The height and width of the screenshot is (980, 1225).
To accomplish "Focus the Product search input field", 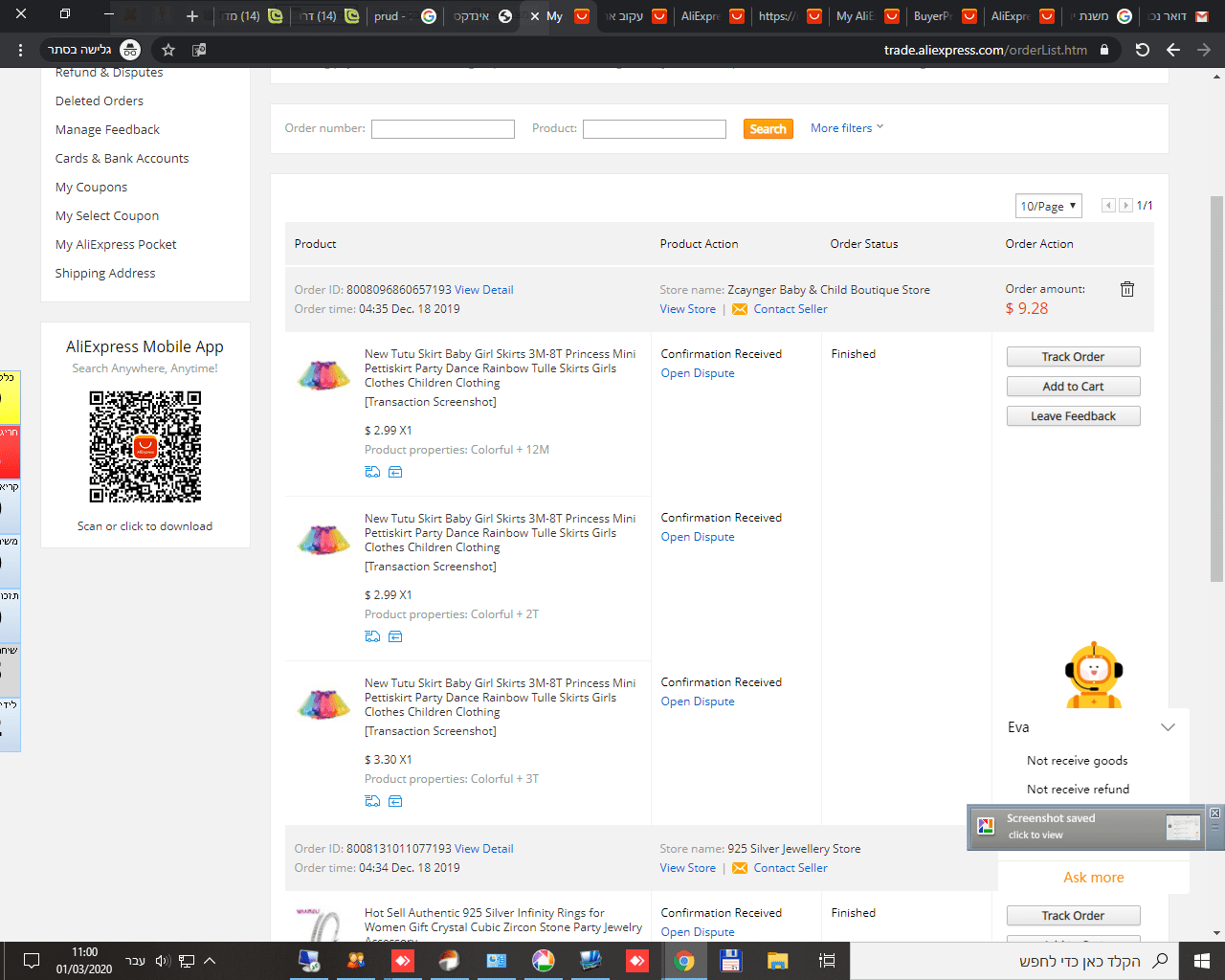I will pos(655,129).
